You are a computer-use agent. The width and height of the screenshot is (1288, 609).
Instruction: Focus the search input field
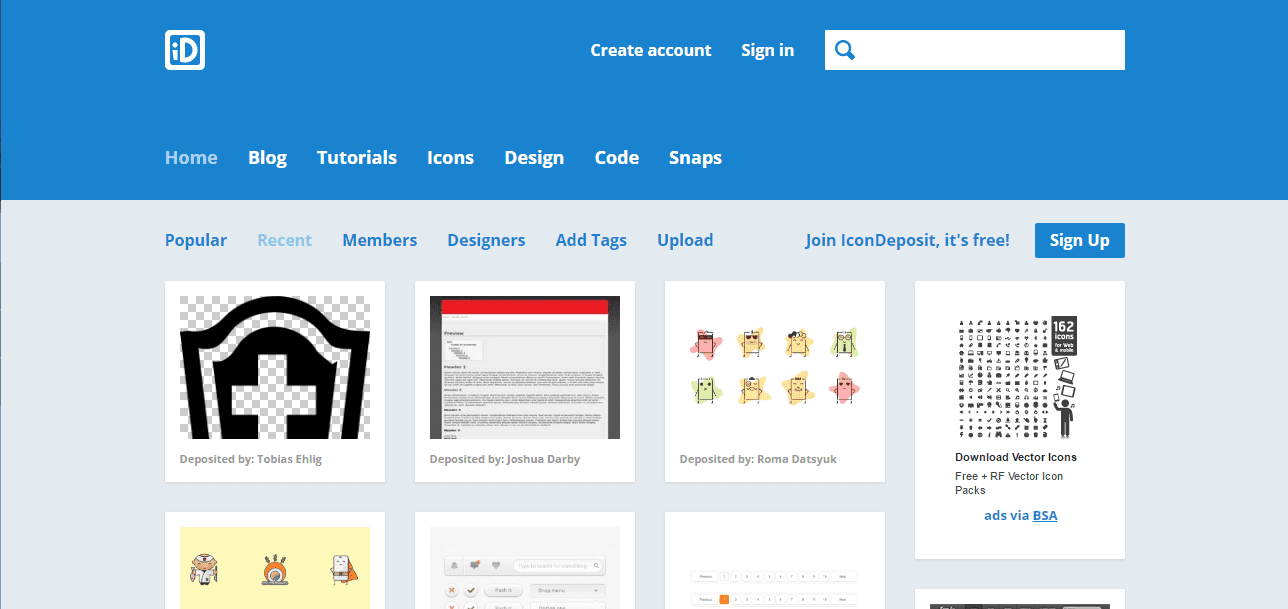pyautogui.click(x=975, y=50)
